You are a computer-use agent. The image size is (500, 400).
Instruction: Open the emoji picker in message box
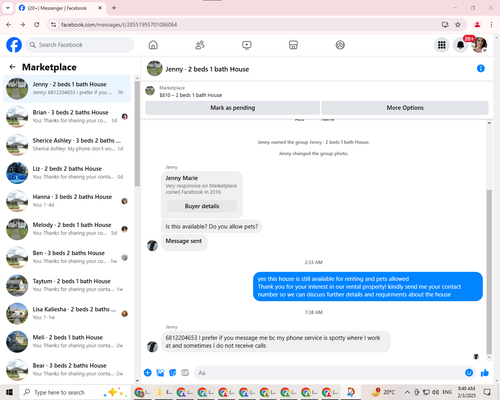[469, 373]
